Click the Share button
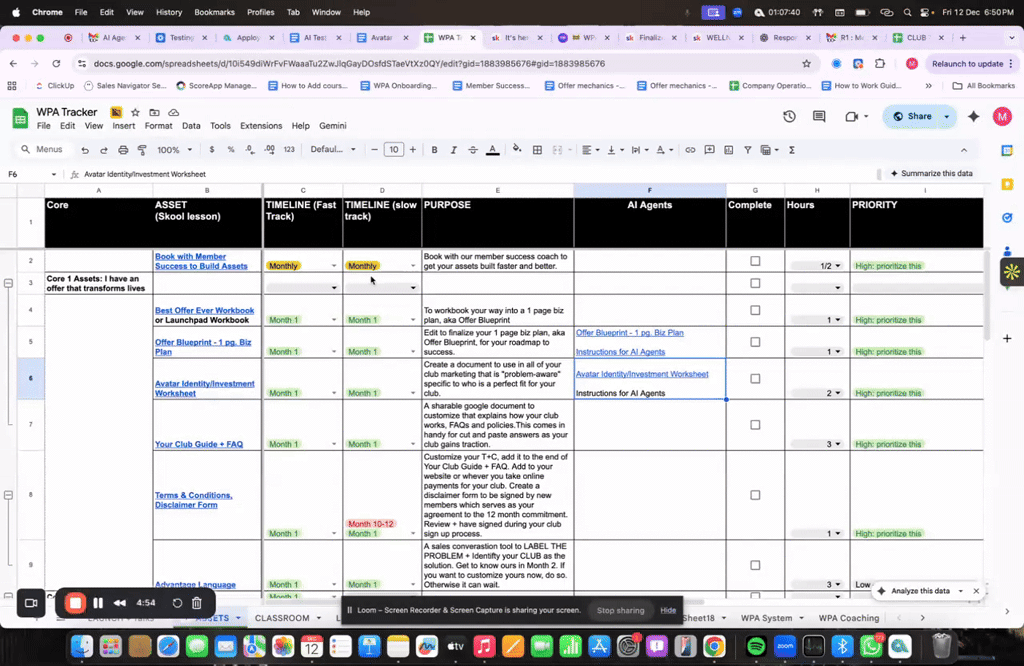The height and width of the screenshot is (666, 1024). click(912, 116)
